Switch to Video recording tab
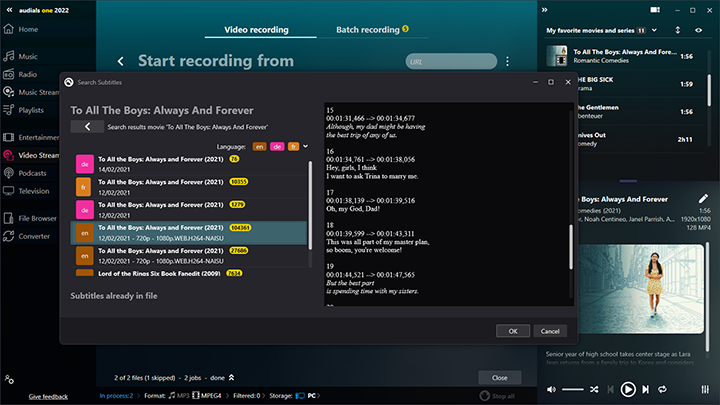 pos(256,30)
